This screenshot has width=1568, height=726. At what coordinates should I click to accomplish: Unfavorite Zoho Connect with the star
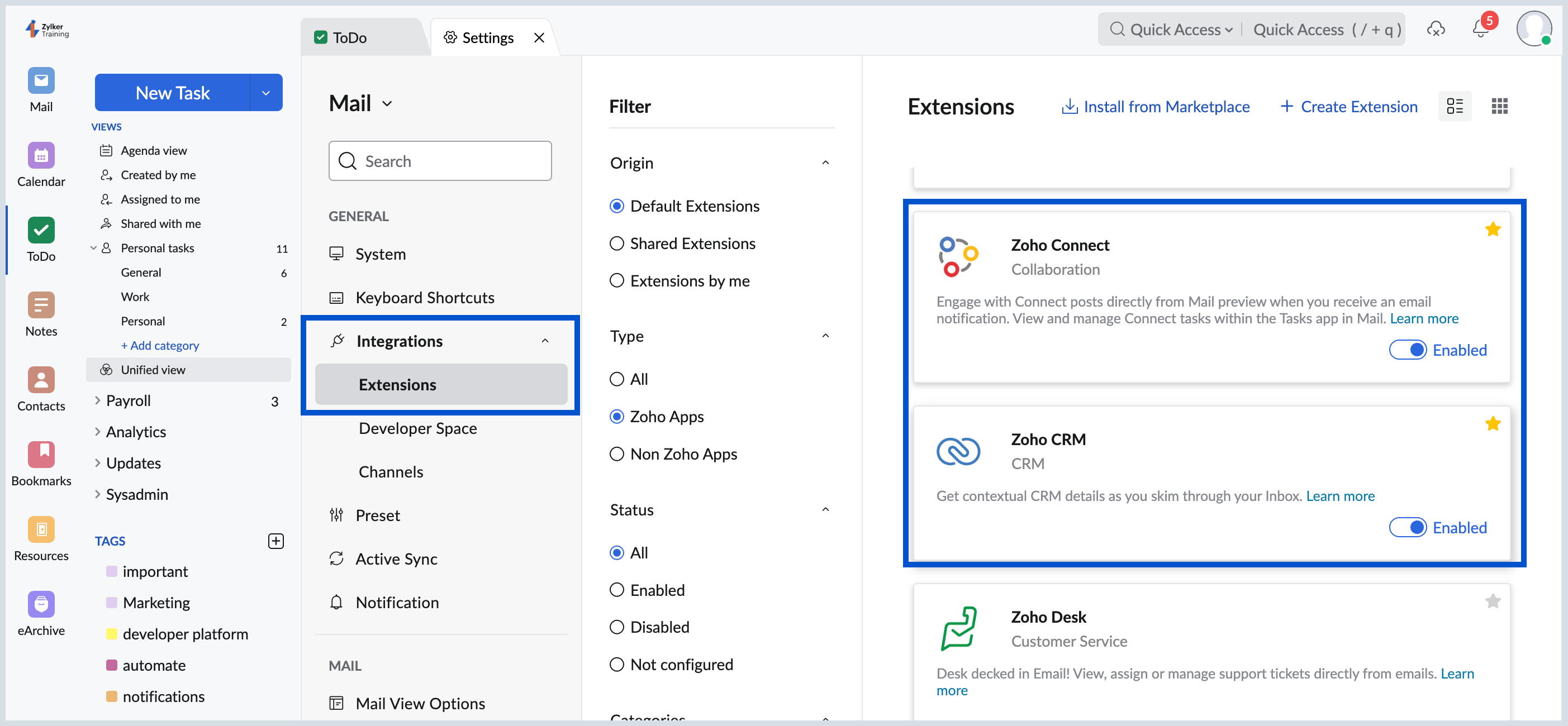1493,230
